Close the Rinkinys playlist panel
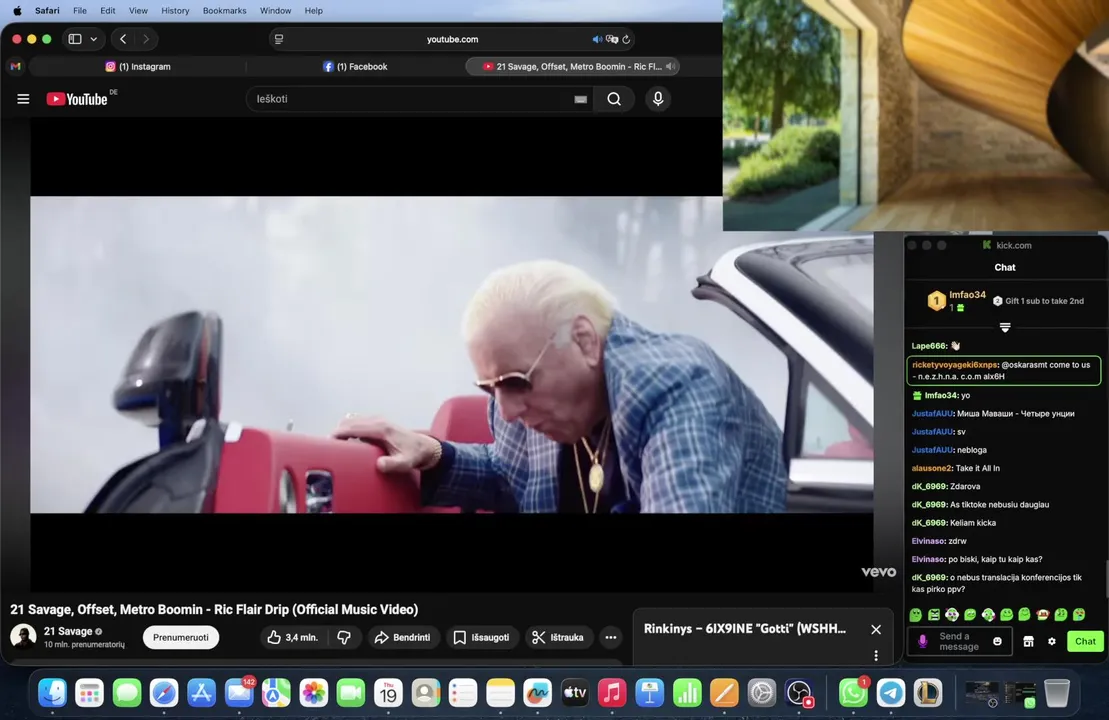 [x=876, y=629]
